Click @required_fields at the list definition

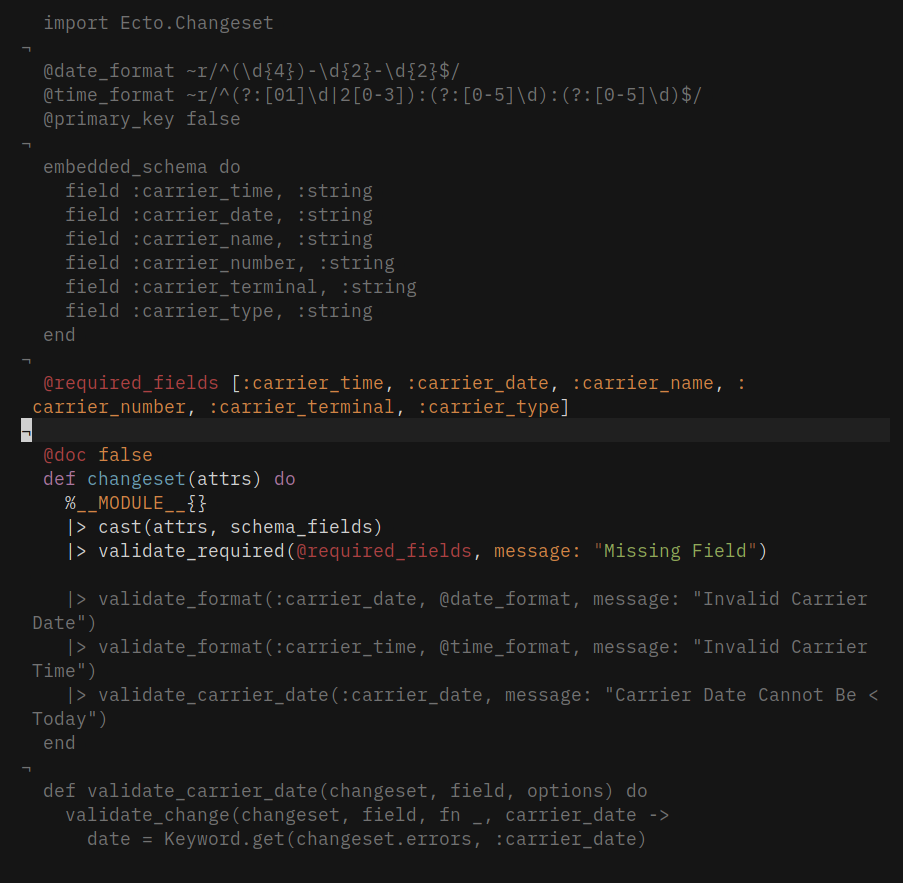coord(130,383)
